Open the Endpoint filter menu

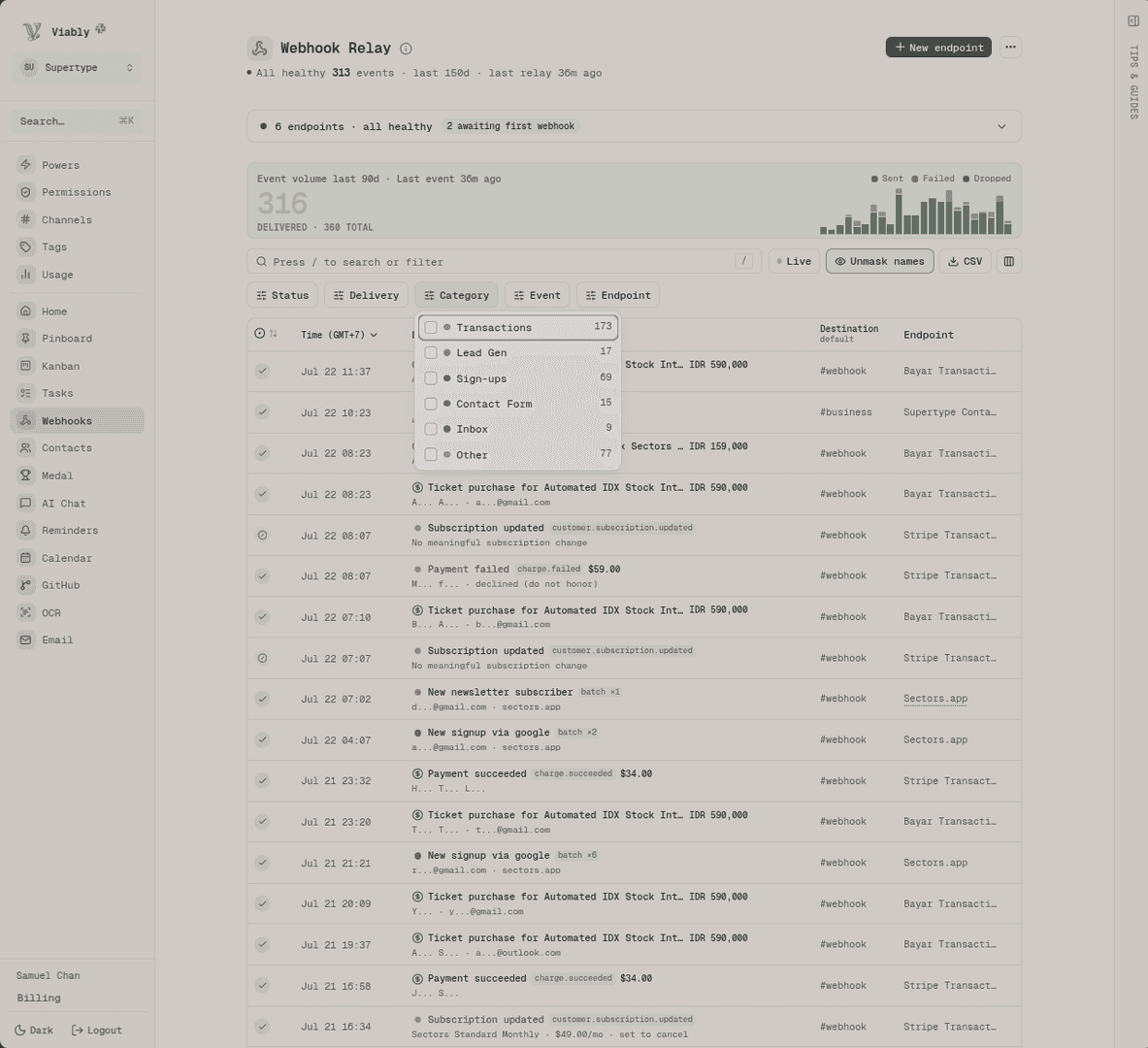coord(618,295)
